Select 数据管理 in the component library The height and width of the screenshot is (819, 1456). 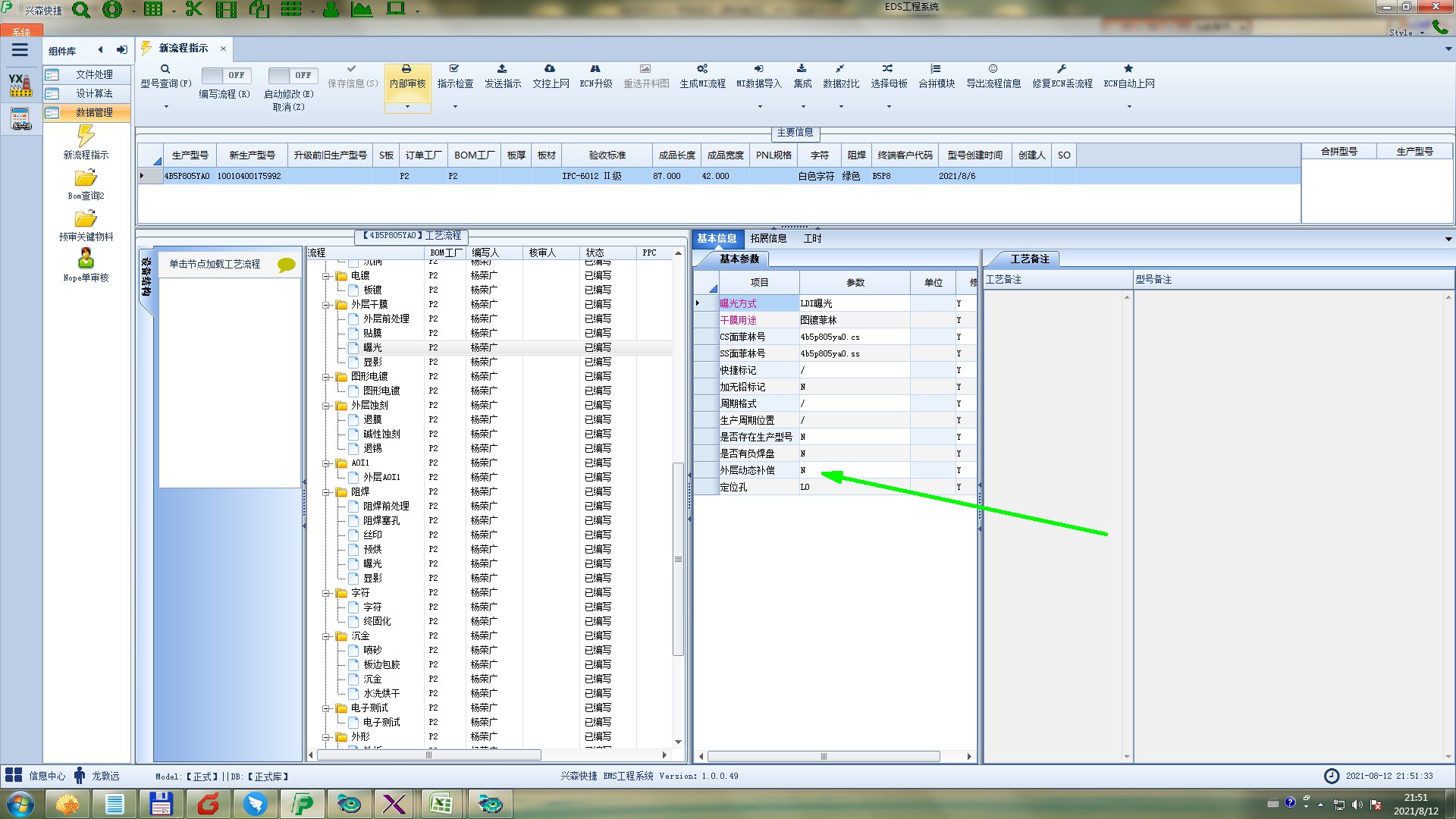click(94, 112)
